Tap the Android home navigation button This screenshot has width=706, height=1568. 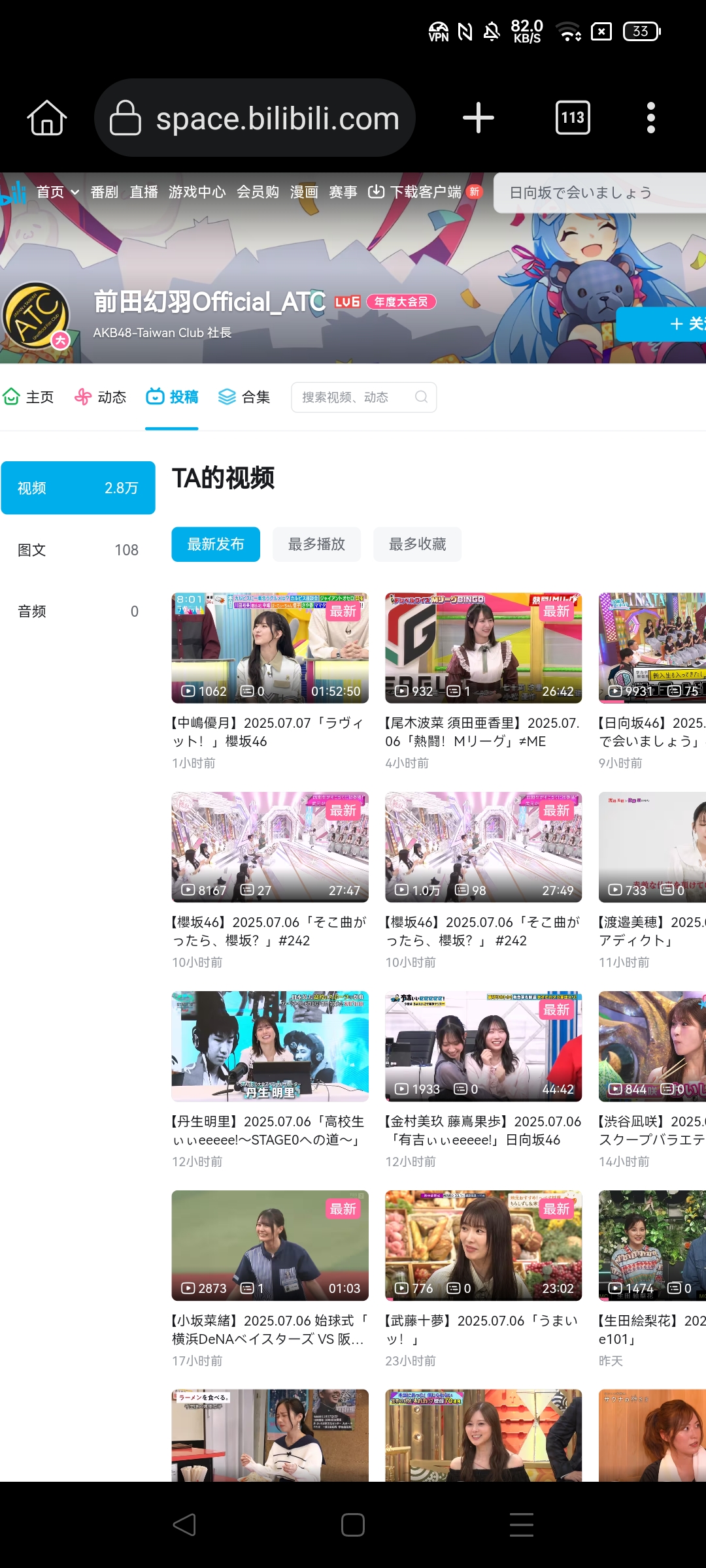point(353,1525)
